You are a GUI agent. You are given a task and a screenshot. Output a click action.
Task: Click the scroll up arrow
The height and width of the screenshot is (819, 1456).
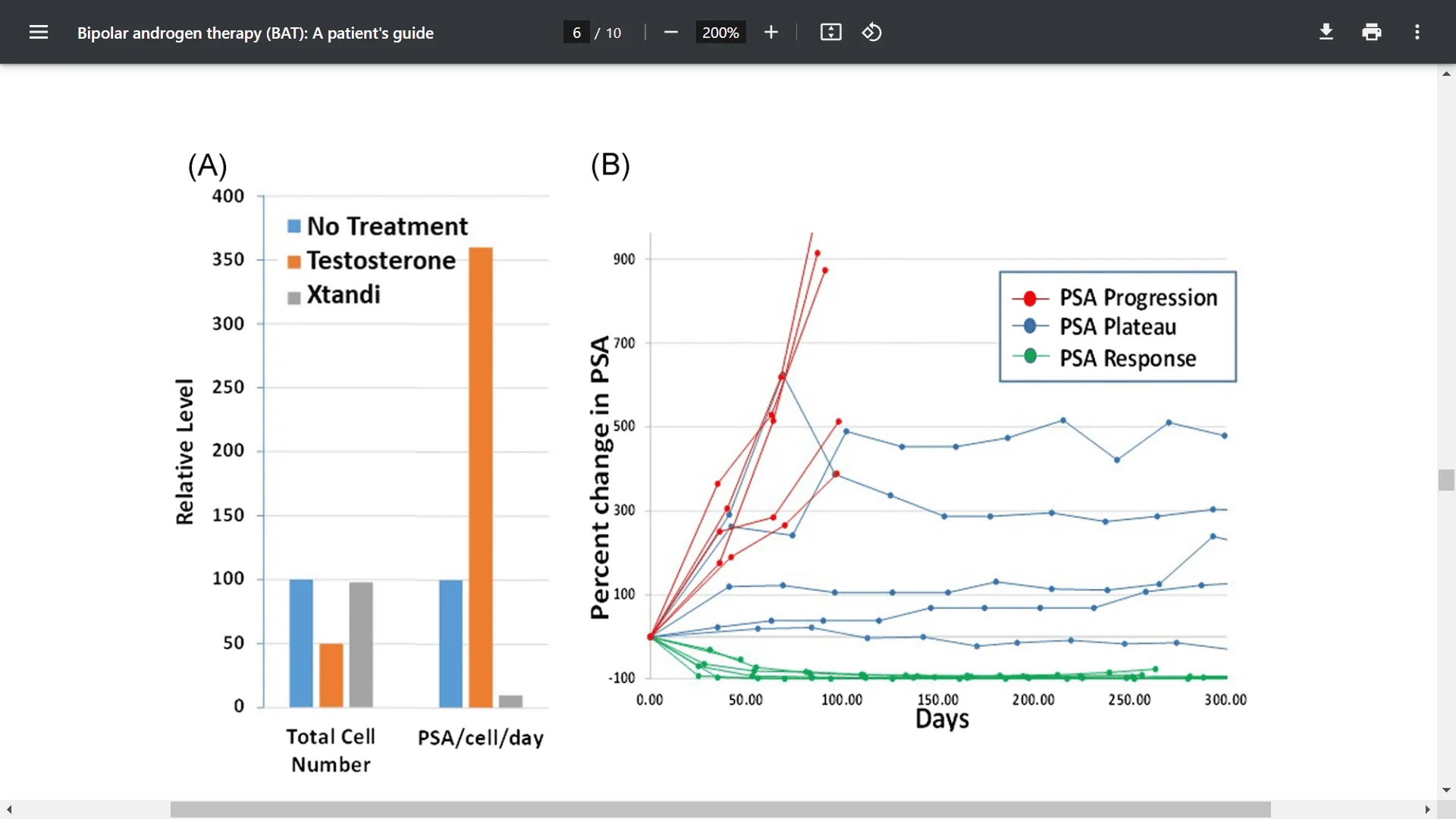[x=1446, y=74]
